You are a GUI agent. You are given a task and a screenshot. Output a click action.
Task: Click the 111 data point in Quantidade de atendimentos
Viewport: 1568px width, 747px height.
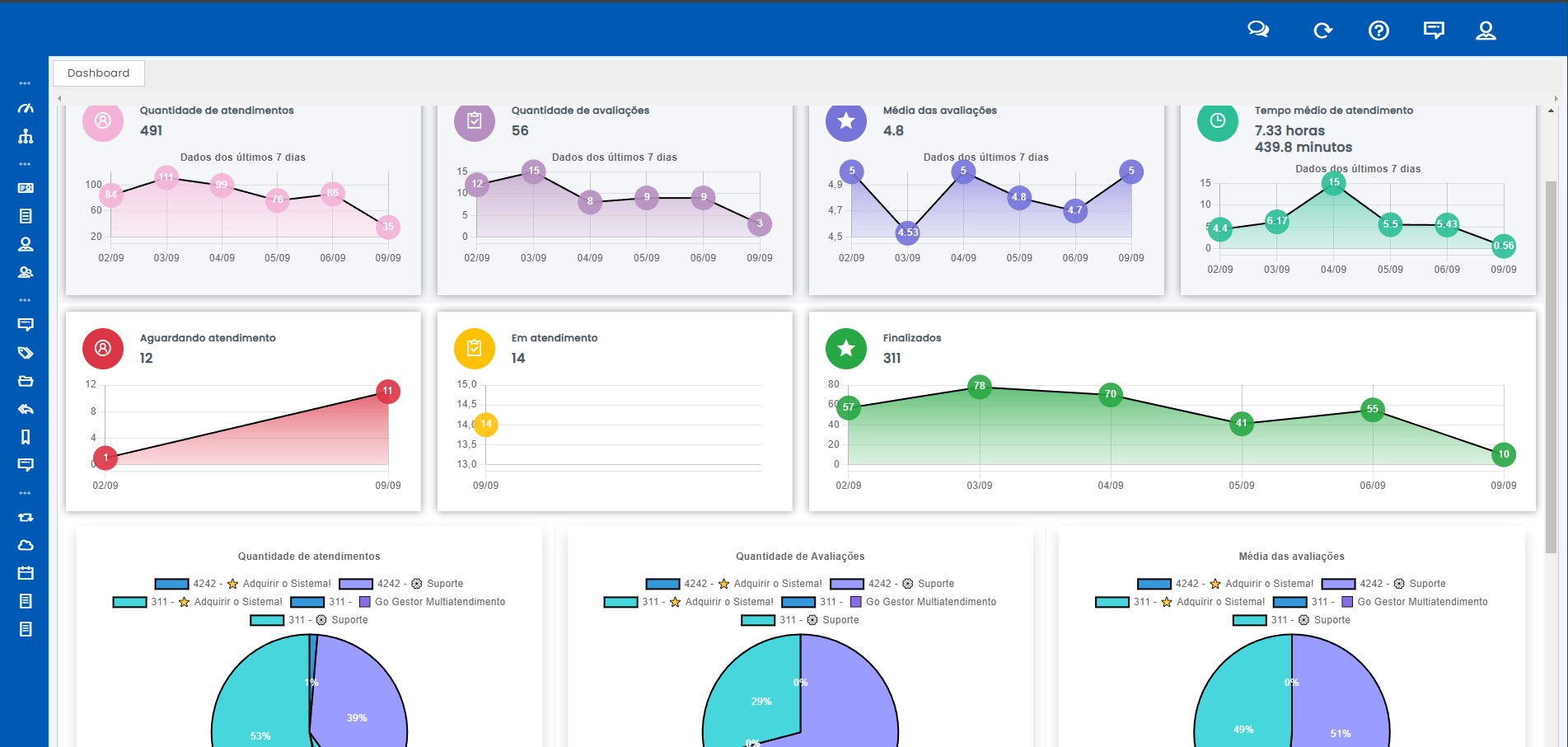click(166, 177)
